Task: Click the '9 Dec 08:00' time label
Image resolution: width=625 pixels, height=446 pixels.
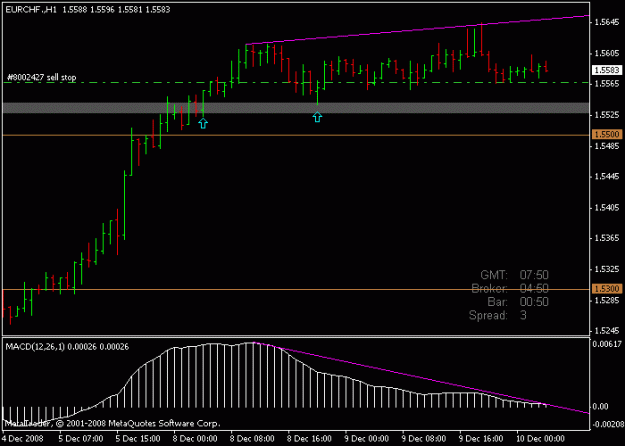Action: (x=423, y=439)
